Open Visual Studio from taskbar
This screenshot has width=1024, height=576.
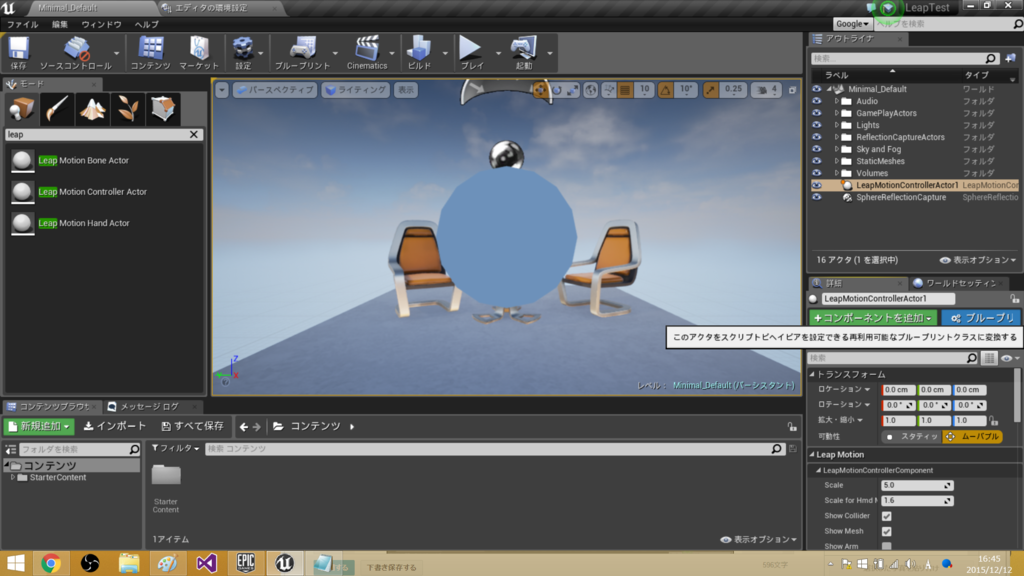[x=206, y=563]
